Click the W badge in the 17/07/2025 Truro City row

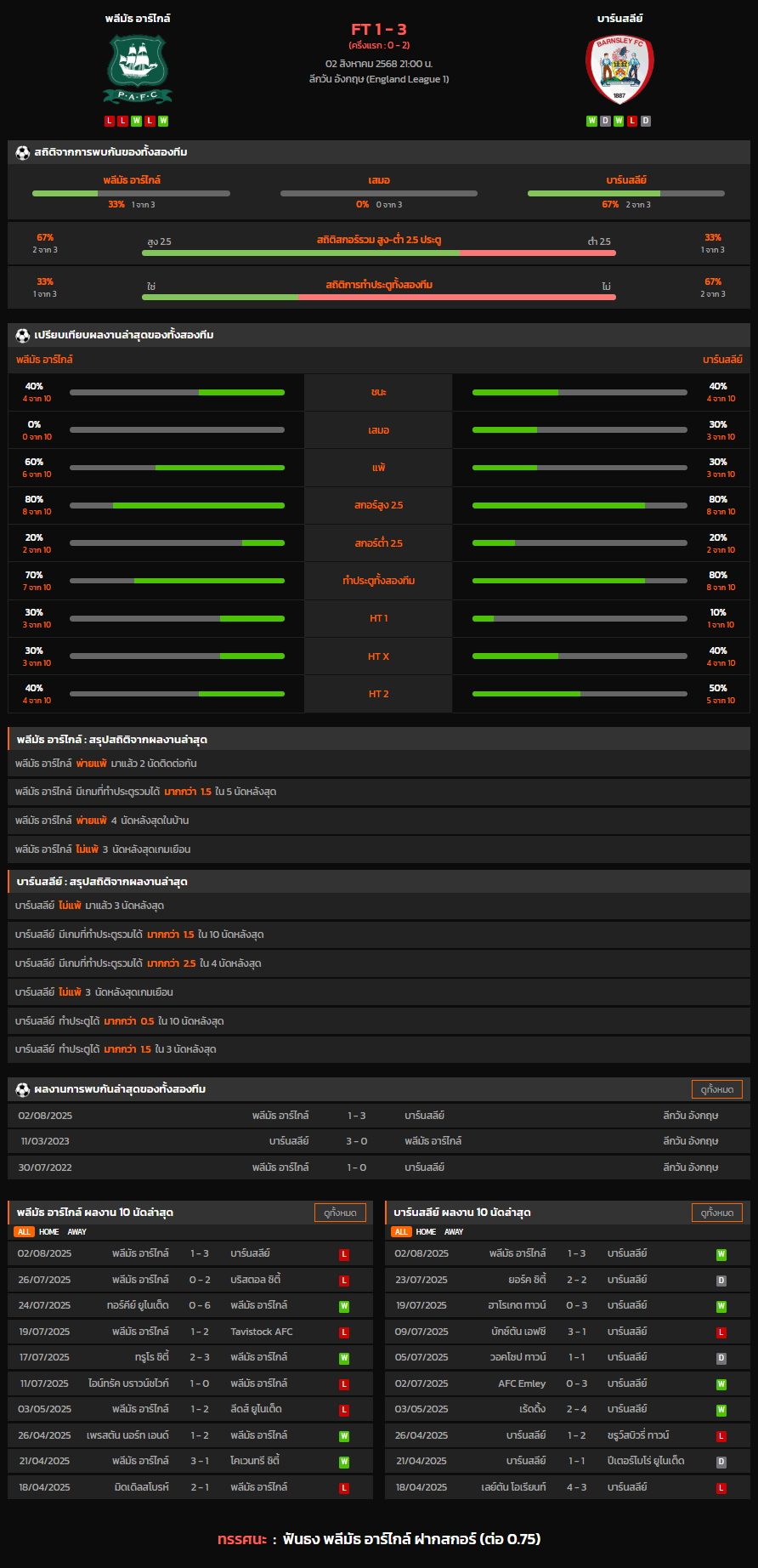tap(344, 1358)
